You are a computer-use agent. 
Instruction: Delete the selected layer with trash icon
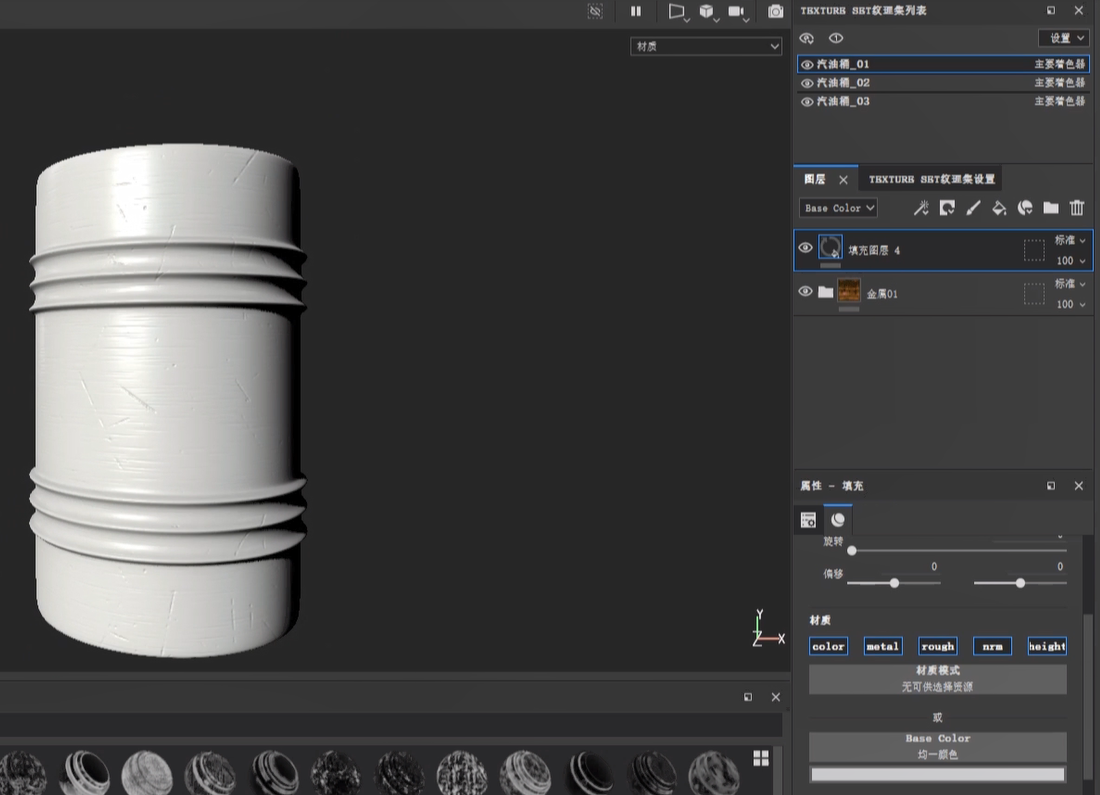(x=1077, y=208)
